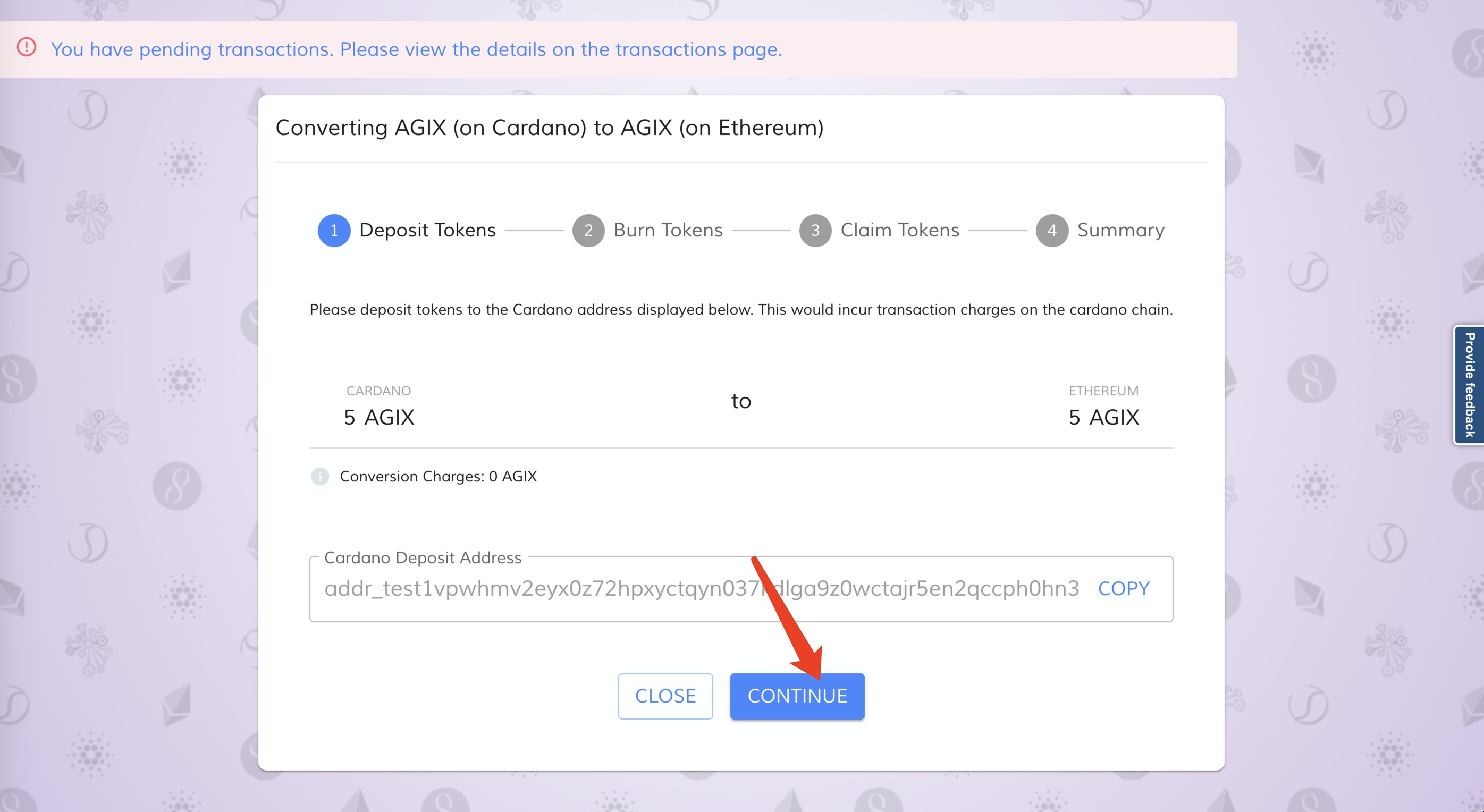Copy the Cardano deposit address
Image resolution: width=1484 pixels, height=812 pixels.
pos(1124,589)
